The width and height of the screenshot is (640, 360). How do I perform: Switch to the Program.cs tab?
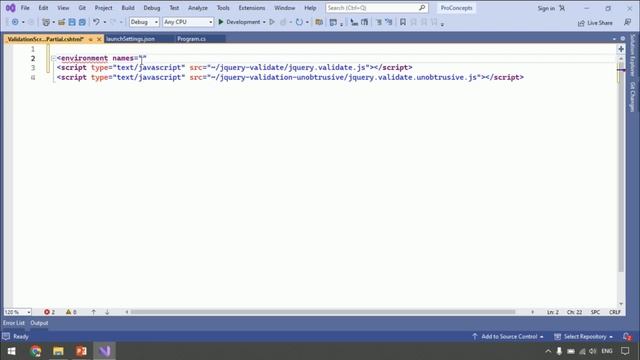(191, 39)
